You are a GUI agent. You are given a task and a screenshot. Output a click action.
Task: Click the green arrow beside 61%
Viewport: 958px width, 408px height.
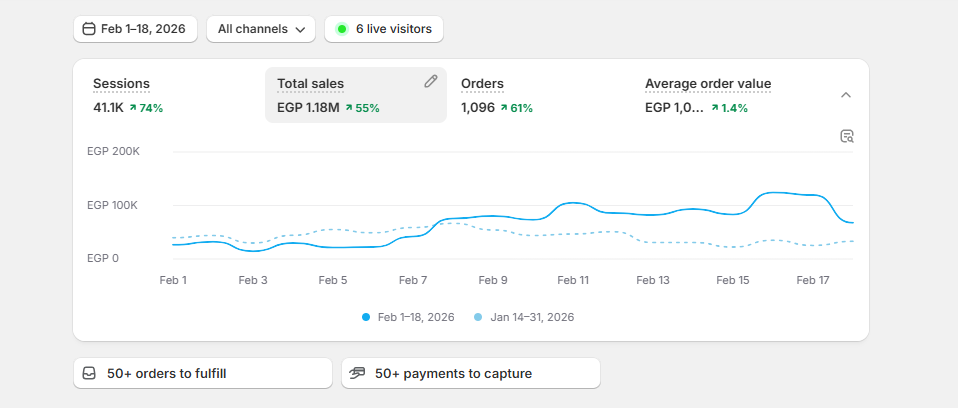pos(504,108)
